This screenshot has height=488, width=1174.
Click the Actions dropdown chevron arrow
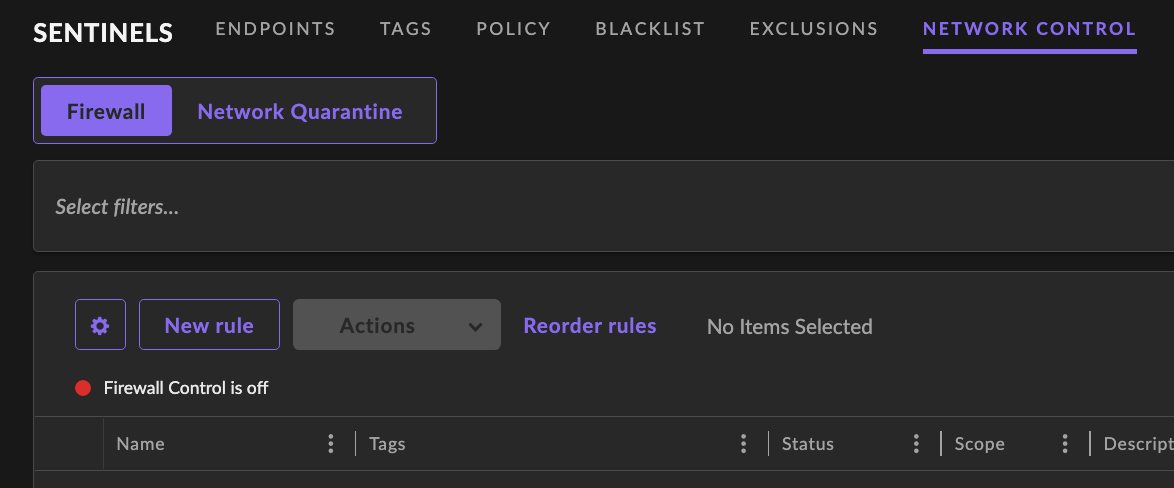point(476,327)
